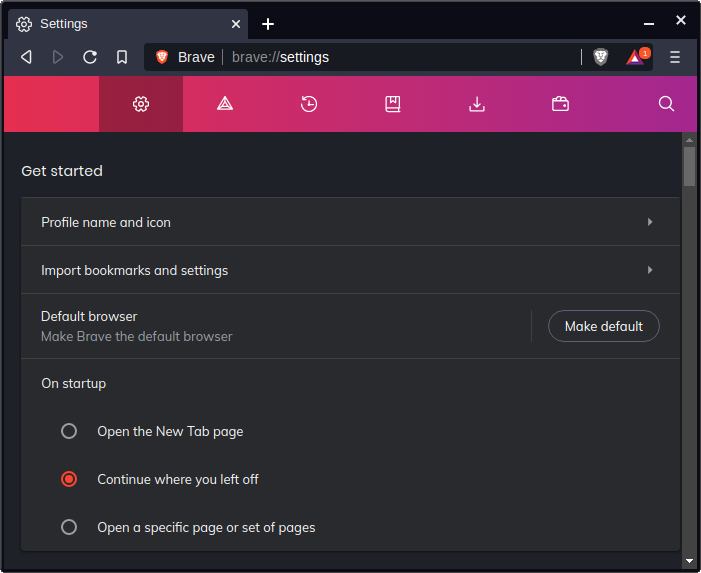Click the search settings magnifier icon

(667, 104)
